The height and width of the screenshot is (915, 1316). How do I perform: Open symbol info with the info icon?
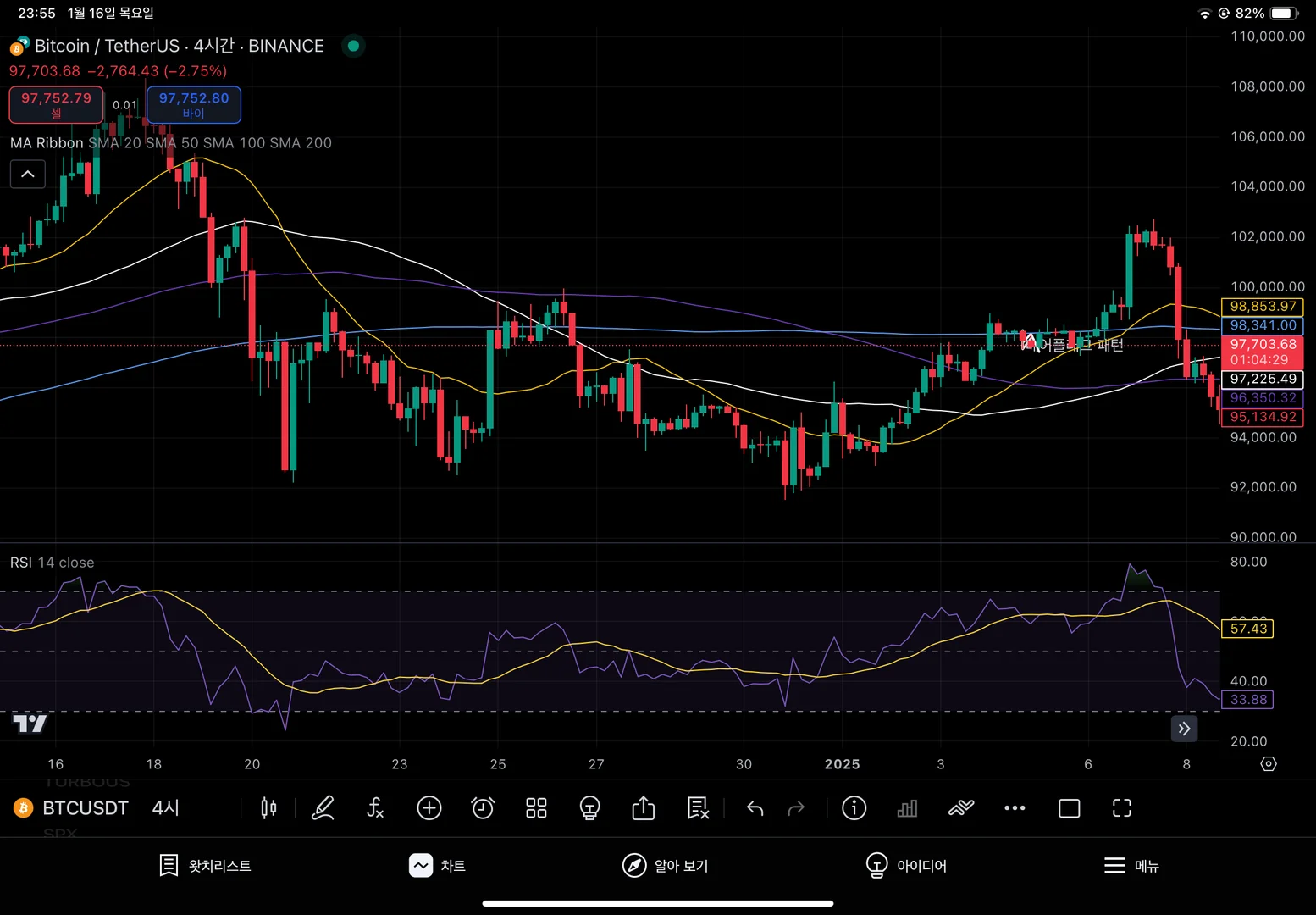[854, 808]
